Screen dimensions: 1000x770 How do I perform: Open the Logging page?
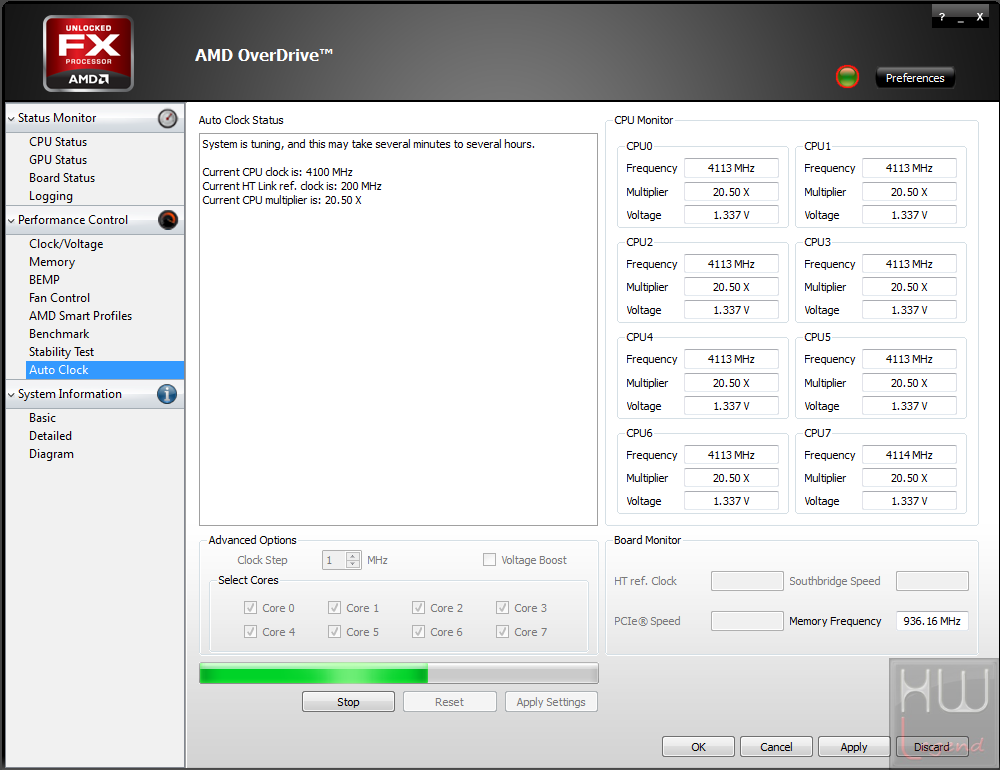pos(51,196)
